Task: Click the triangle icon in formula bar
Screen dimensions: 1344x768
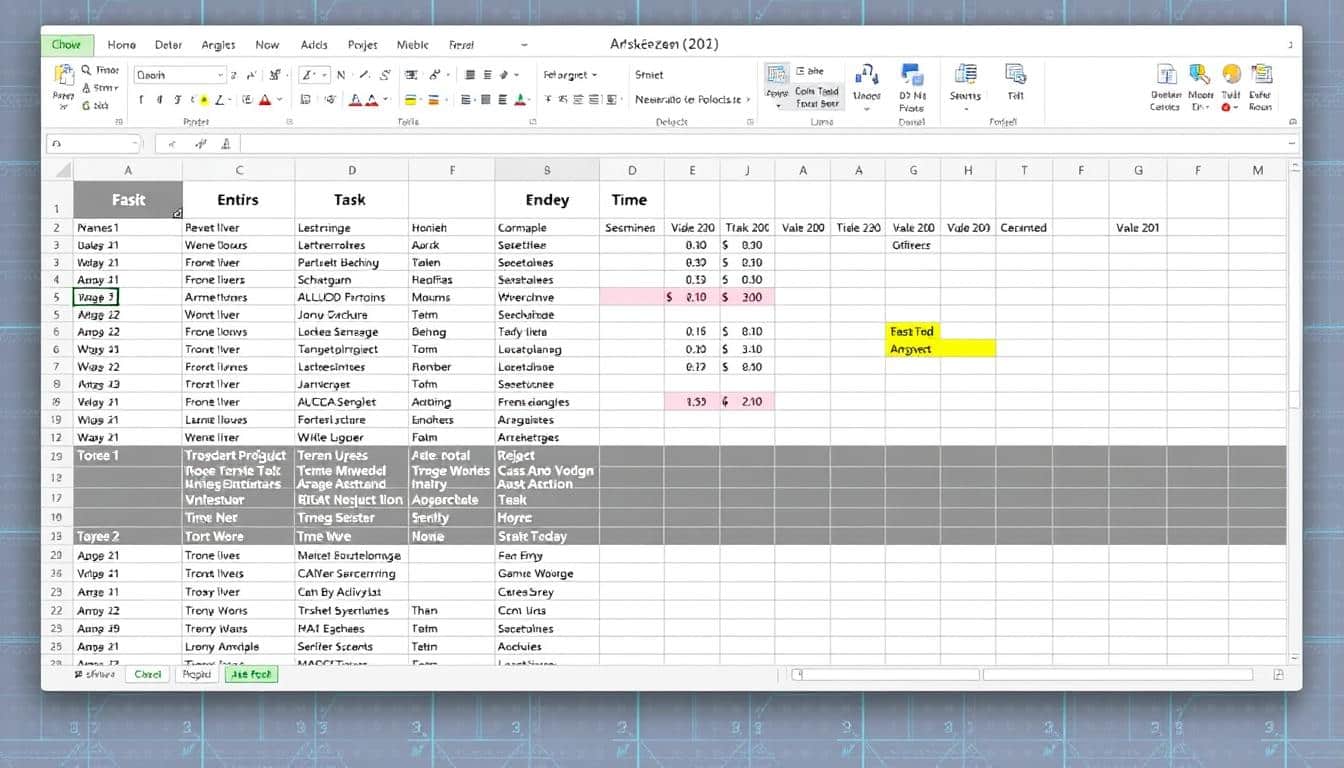Action: click(226, 144)
